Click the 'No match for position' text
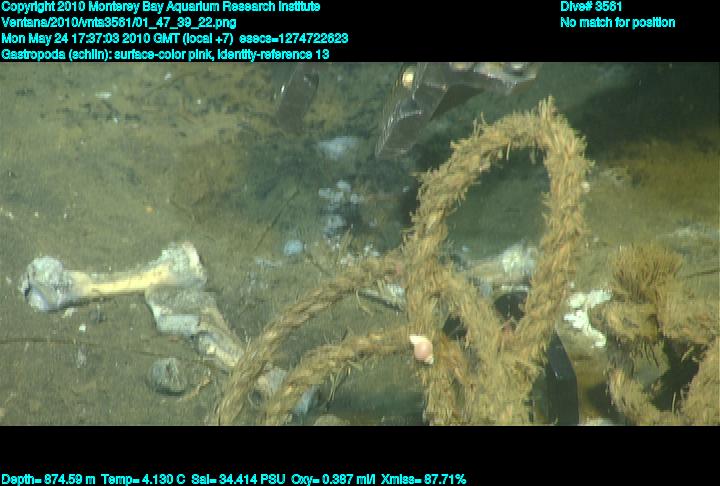 pos(618,23)
